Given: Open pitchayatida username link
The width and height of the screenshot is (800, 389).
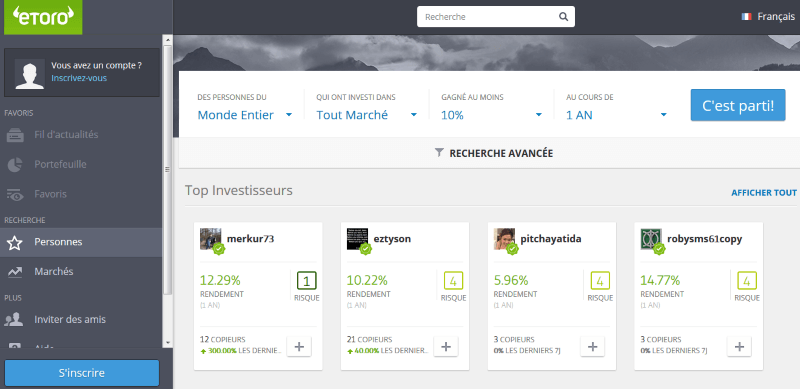Looking at the screenshot, I should (x=551, y=239).
